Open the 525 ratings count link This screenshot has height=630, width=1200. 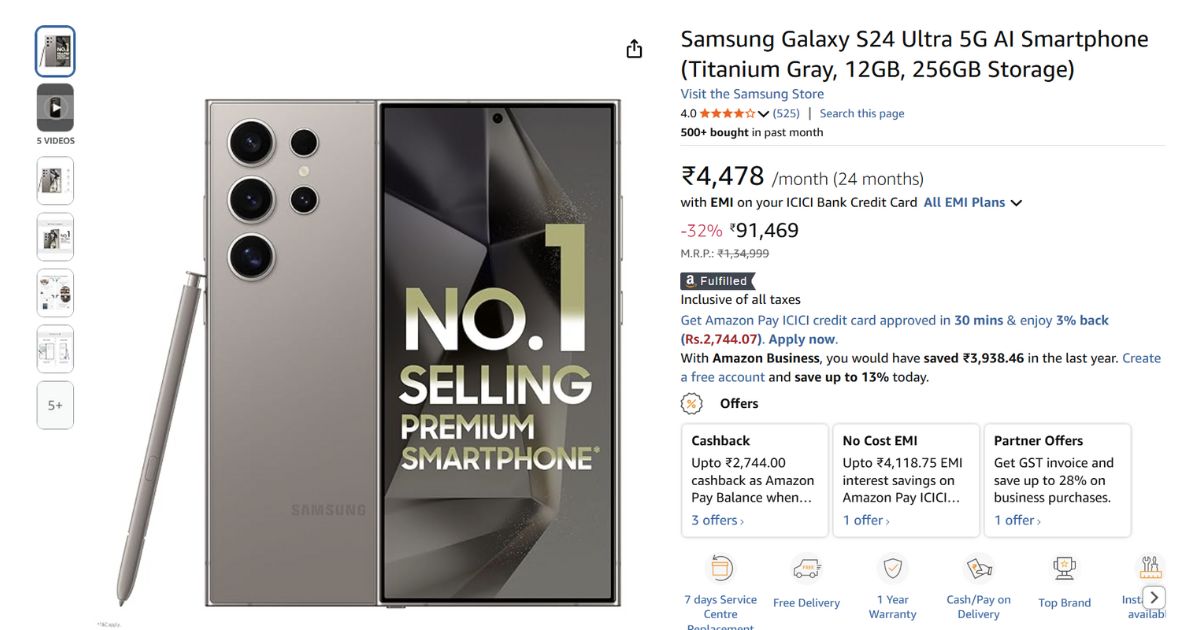tap(786, 114)
